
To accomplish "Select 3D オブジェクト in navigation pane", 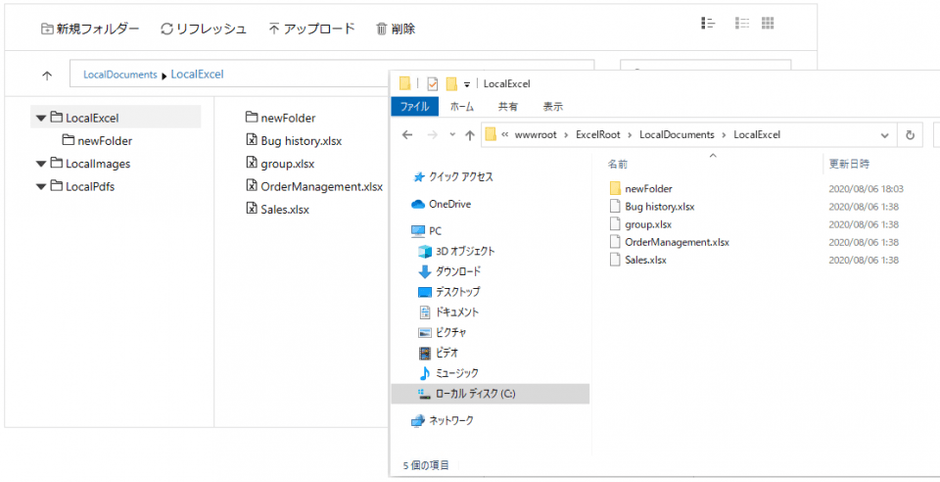I will tap(456, 251).
